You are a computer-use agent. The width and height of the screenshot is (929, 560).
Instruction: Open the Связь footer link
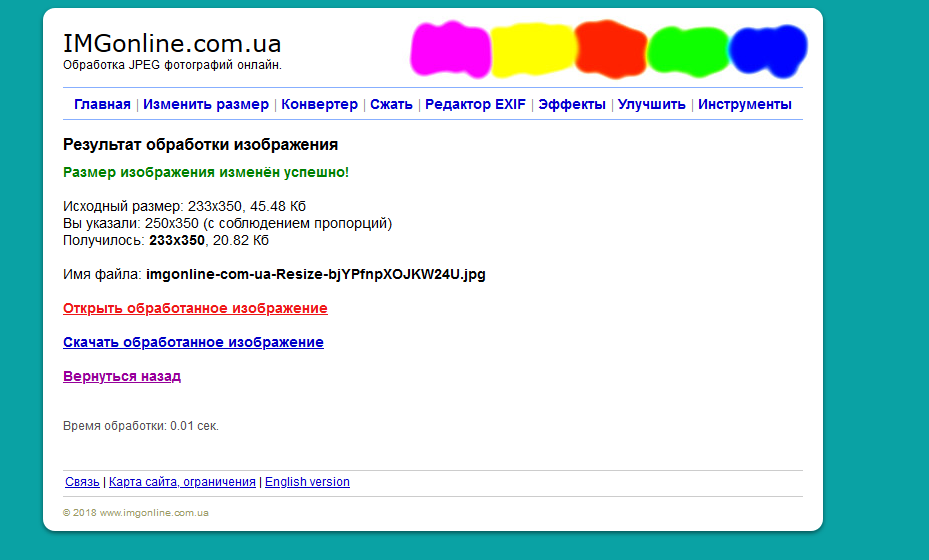tap(82, 482)
